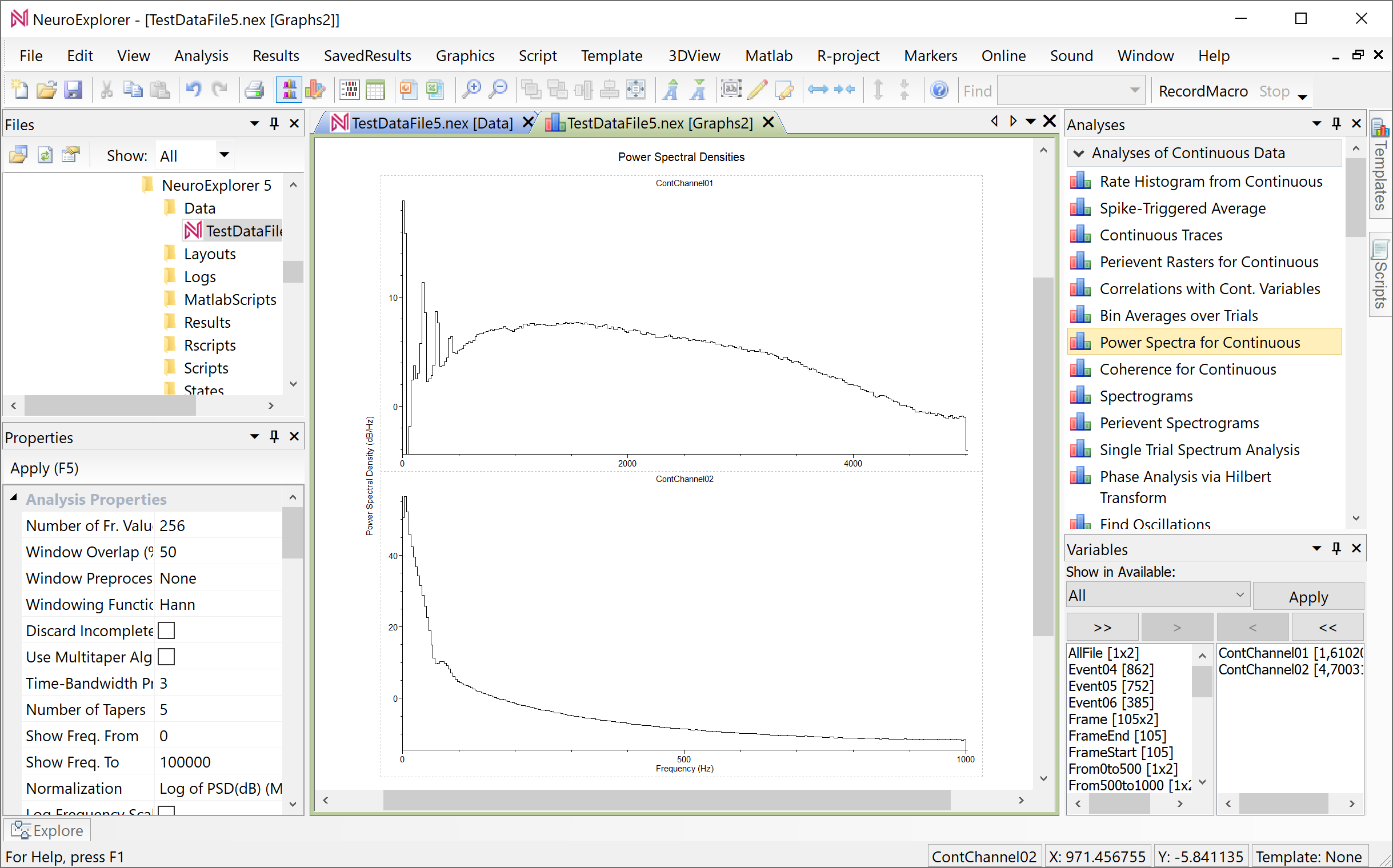Click the numerical results table icon

coord(375,90)
